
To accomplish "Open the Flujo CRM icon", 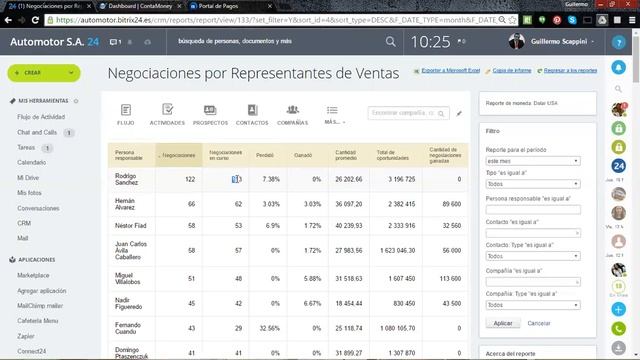I will (x=126, y=114).
